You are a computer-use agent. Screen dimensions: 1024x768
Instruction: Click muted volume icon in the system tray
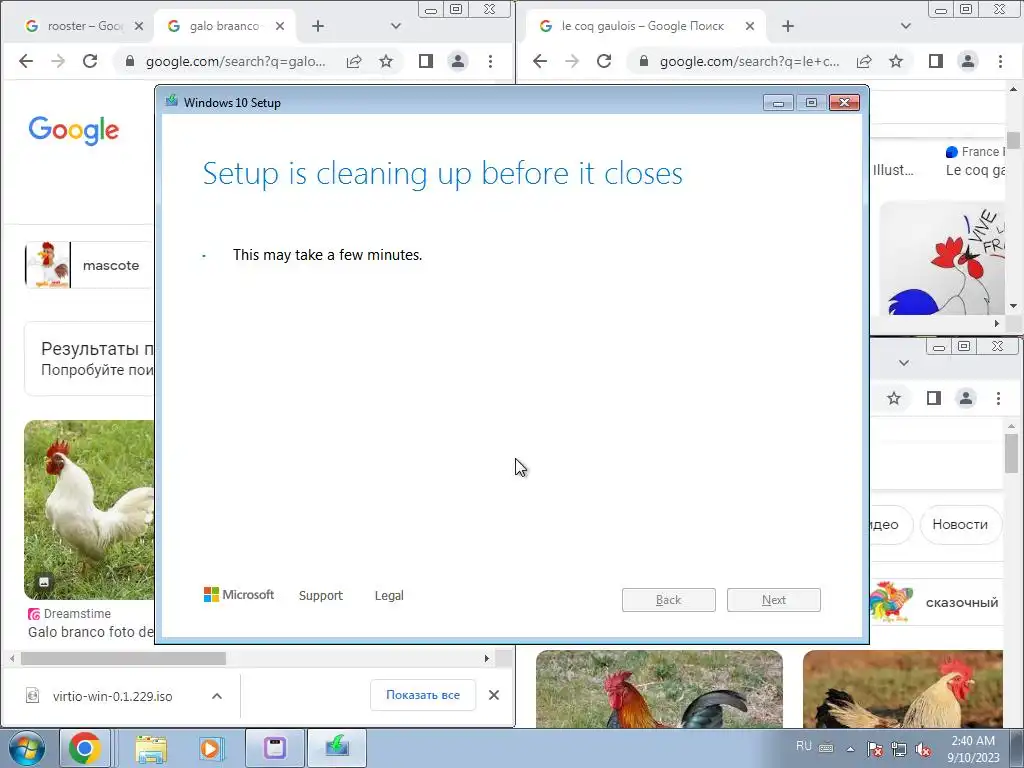coord(923,749)
